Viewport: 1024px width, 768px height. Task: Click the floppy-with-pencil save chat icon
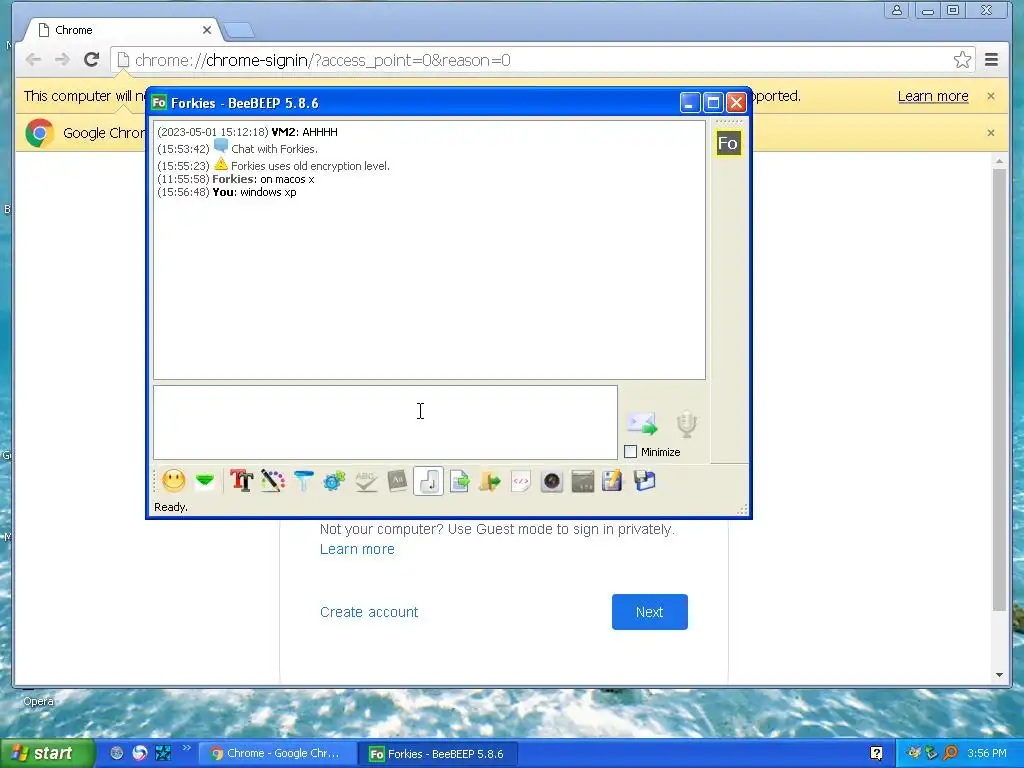(x=613, y=481)
